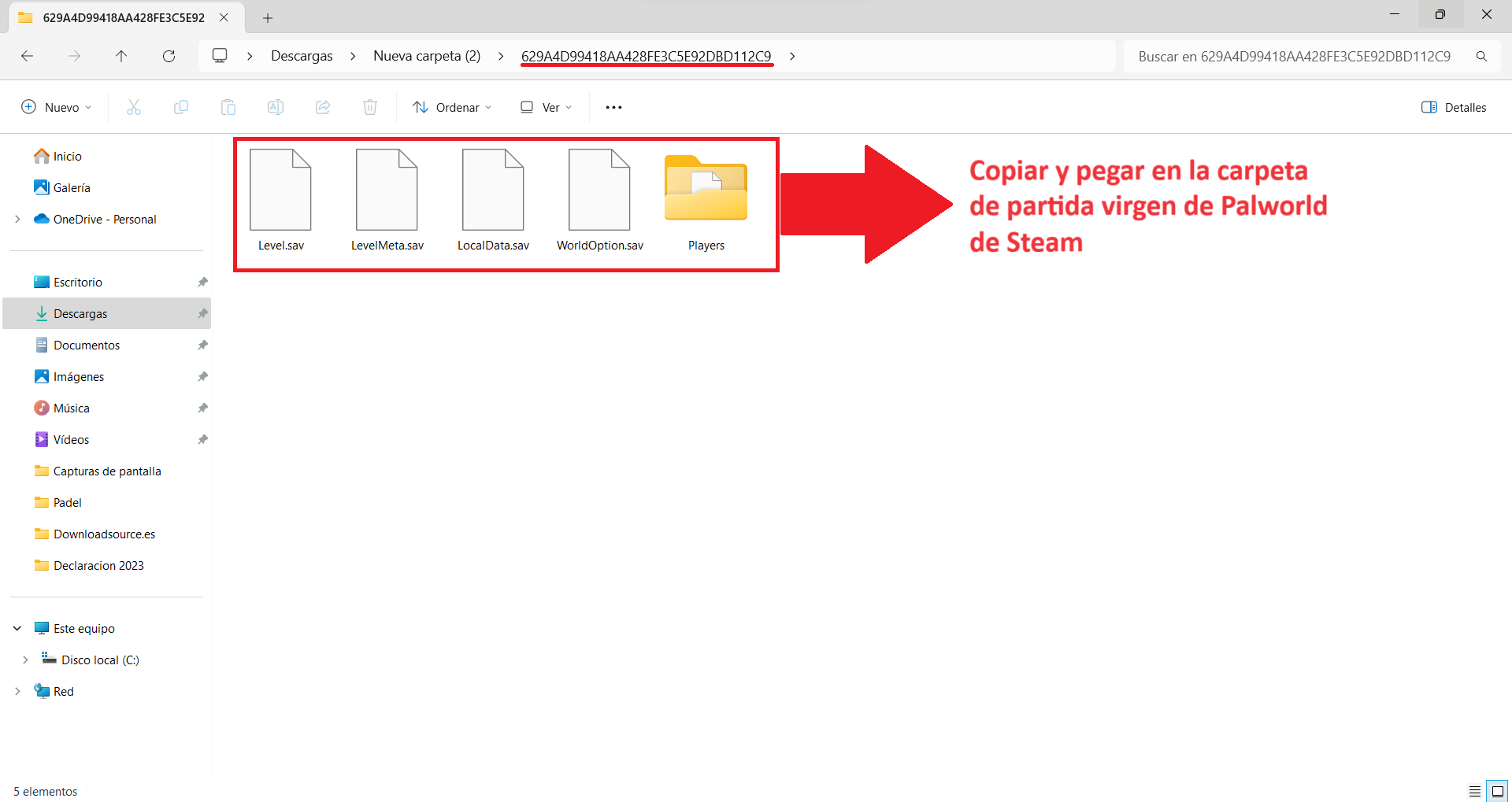Collapse the Este equipo tree node
Screen dimensions: 1512x802
(17, 628)
